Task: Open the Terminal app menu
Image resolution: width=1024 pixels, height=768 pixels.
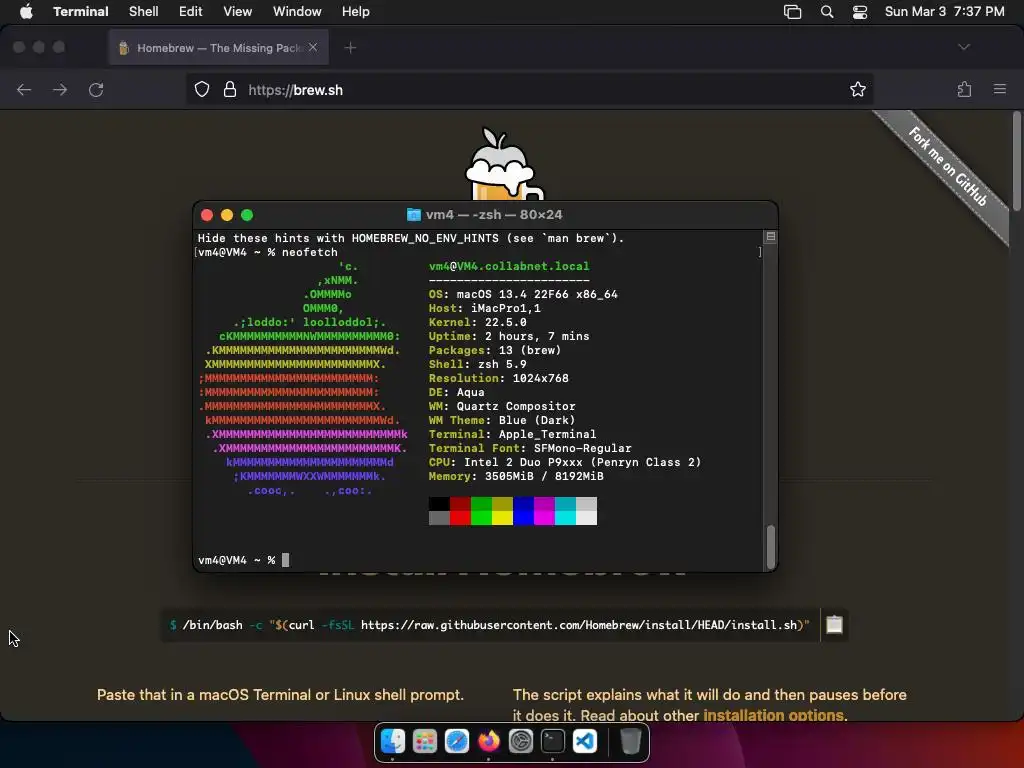Action: tap(80, 12)
